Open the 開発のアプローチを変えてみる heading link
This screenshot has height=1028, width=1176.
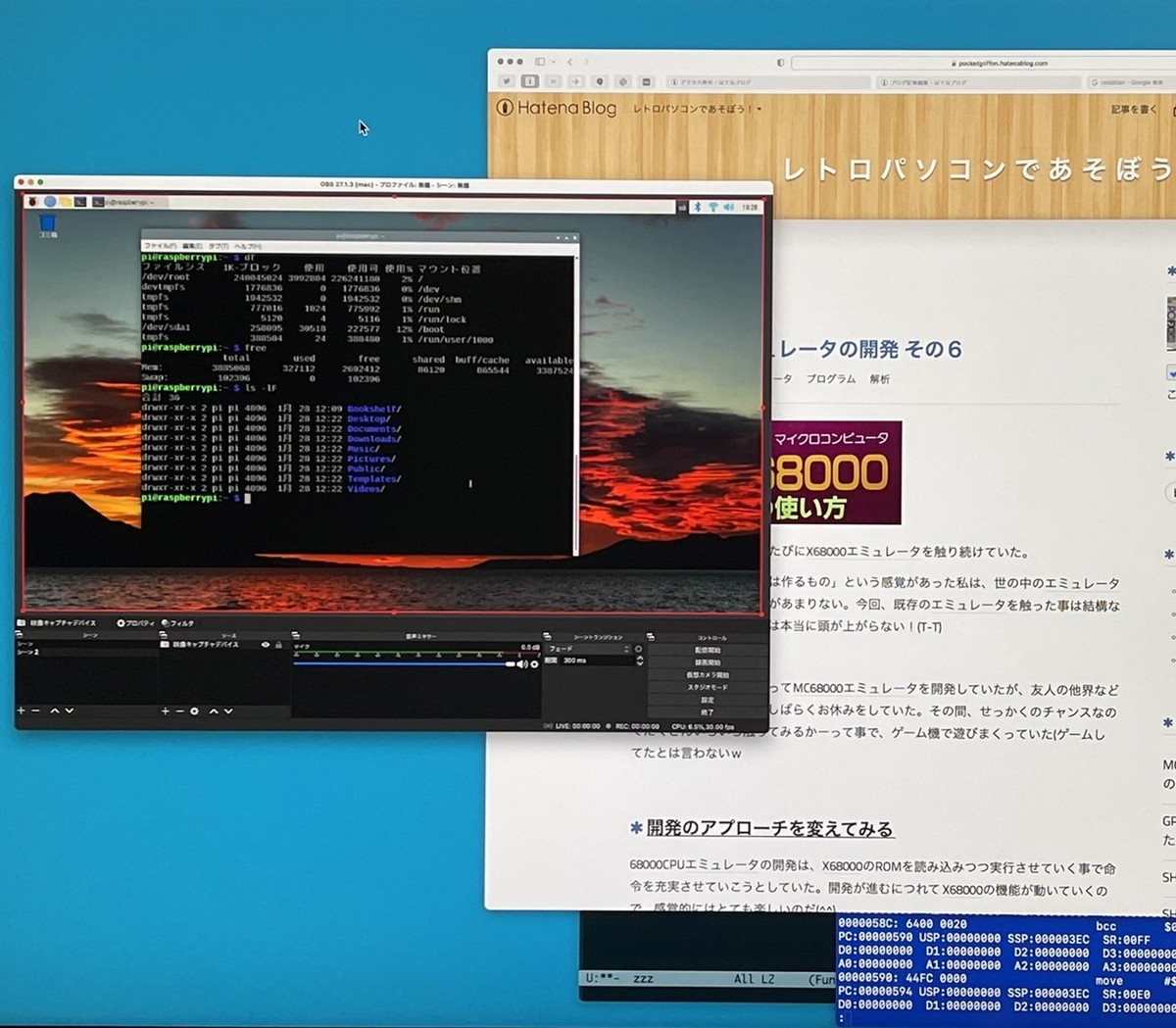[x=769, y=829]
